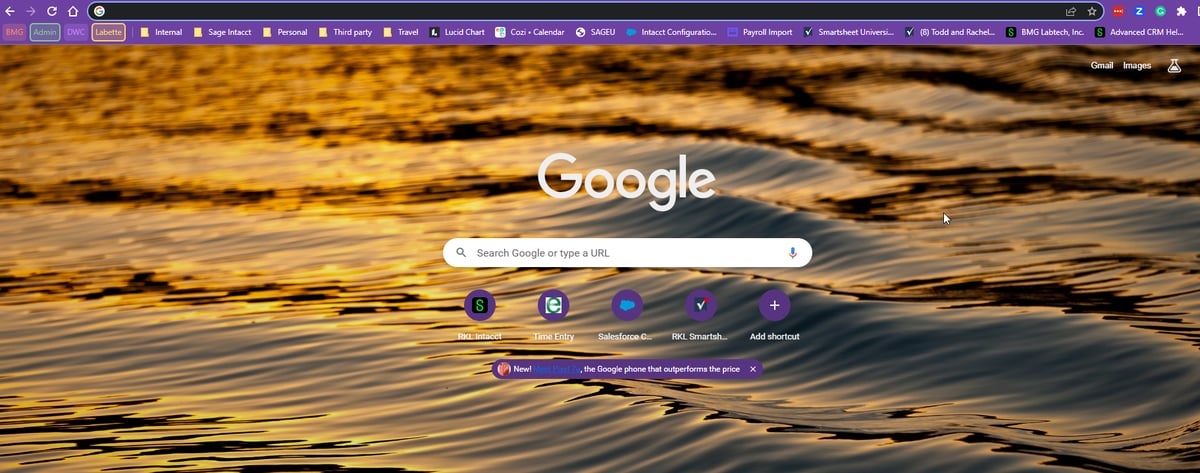1200x473 pixels.
Task: Switch to the Labette tab group
Action: (108, 32)
